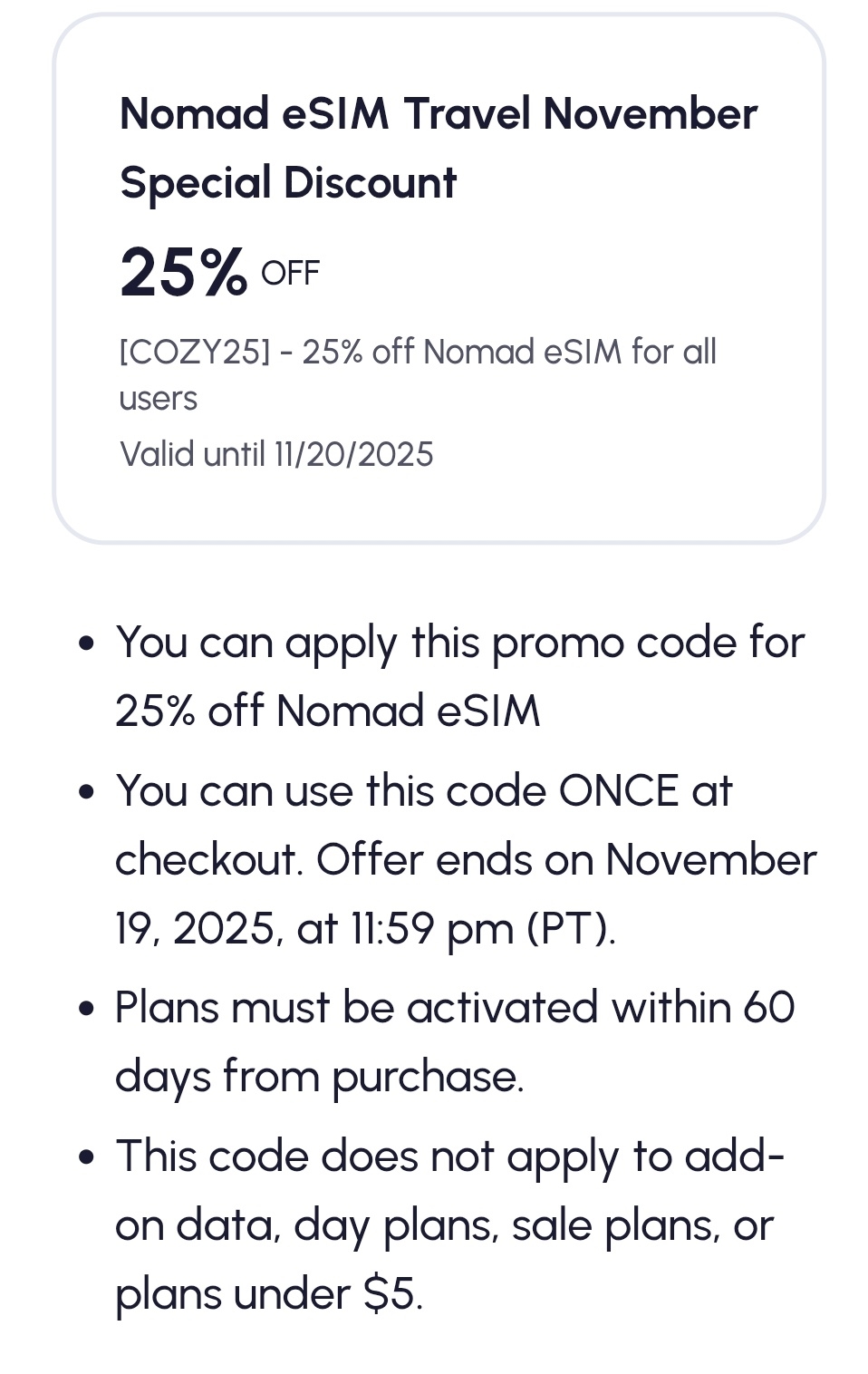Click the bullet dot before "You can use"
The width and height of the screenshot is (868, 1374).
(87, 792)
